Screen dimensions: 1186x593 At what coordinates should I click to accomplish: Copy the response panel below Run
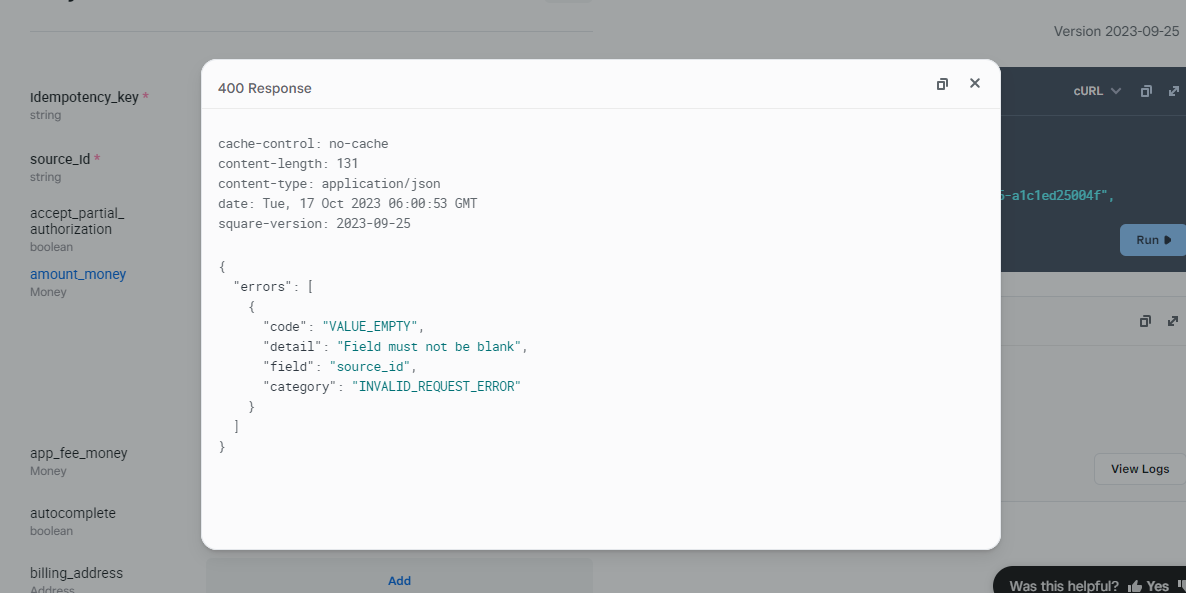click(x=1146, y=321)
